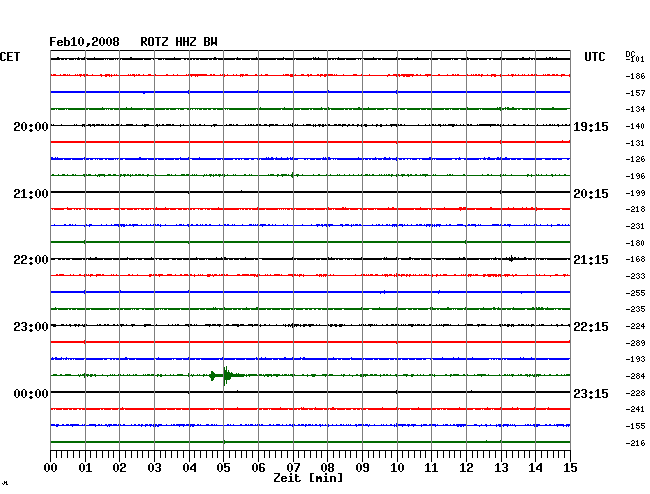Image resolution: width=650 pixels, height=494 pixels.
Task: Click the DC offset value "-193"
Action: click(635, 359)
